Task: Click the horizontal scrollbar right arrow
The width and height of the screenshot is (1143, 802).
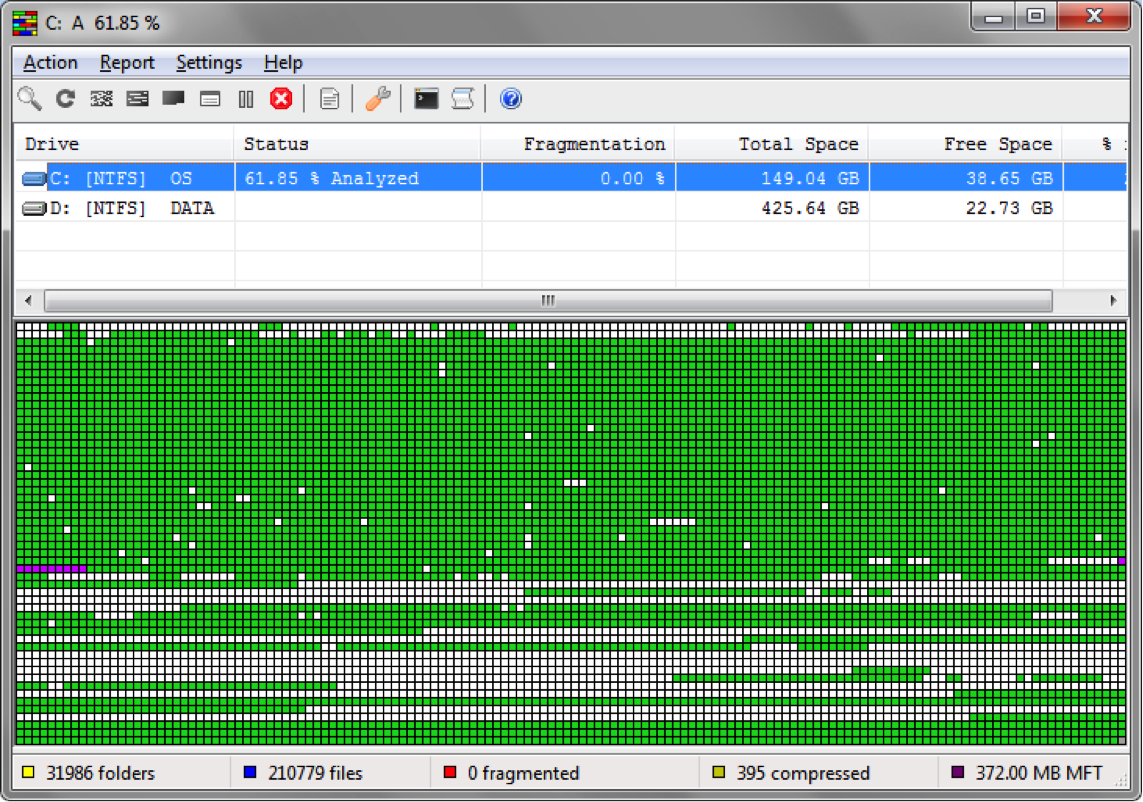Action: (x=1113, y=300)
